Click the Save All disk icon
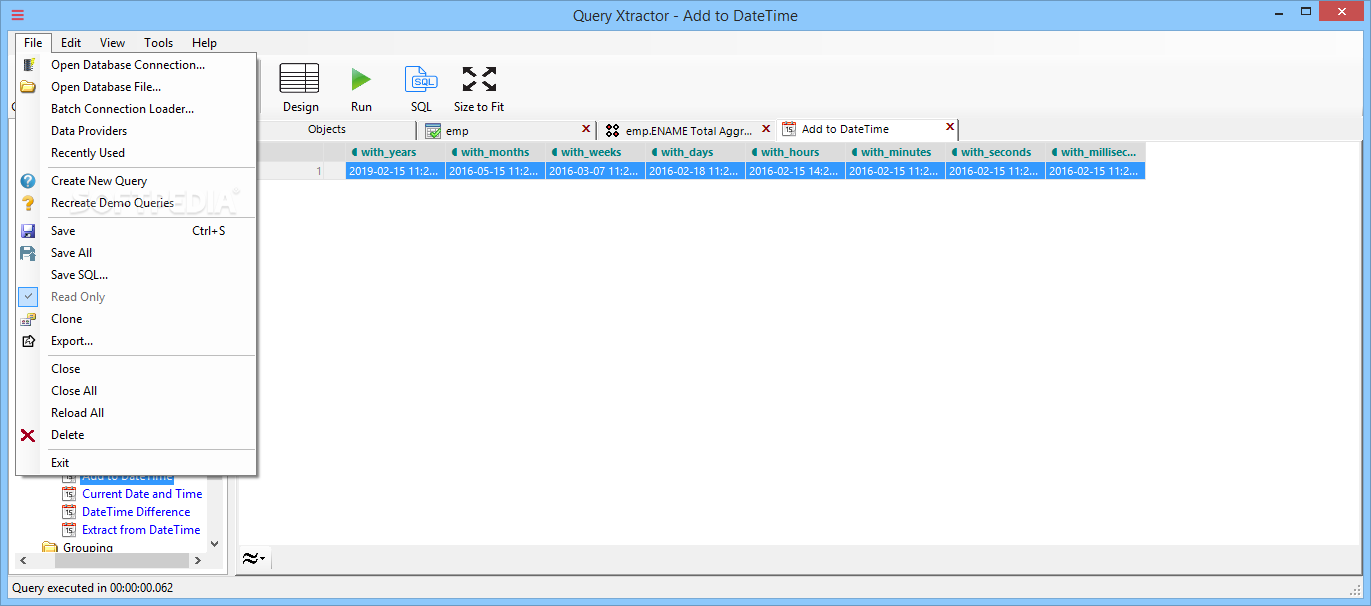Image resolution: width=1371 pixels, height=606 pixels. click(29, 253)
